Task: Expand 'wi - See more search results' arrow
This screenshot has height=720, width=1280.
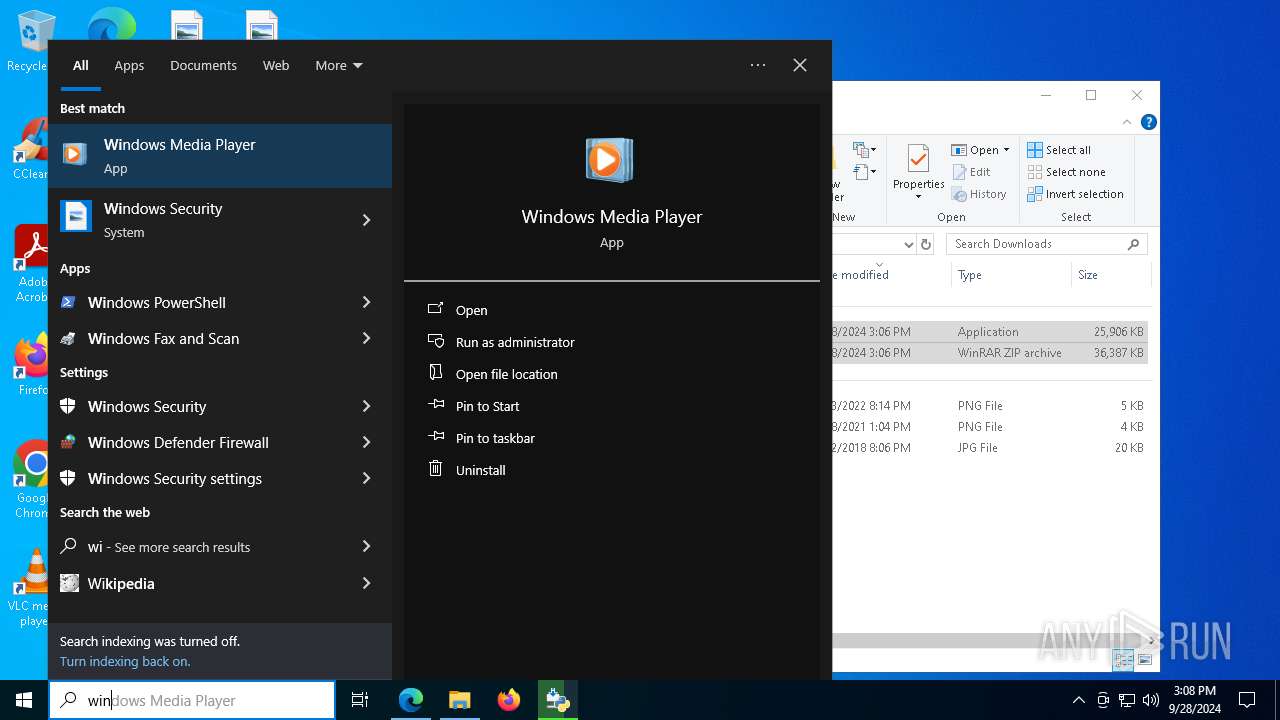Action: [x=366, y=546]
